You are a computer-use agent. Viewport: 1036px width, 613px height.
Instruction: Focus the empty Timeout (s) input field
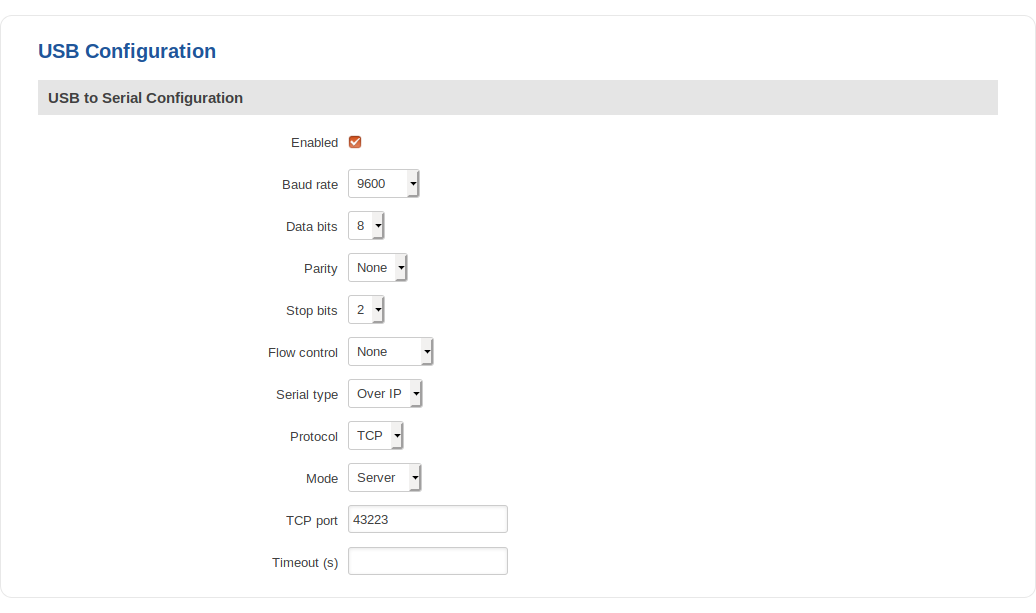(427, 562)
